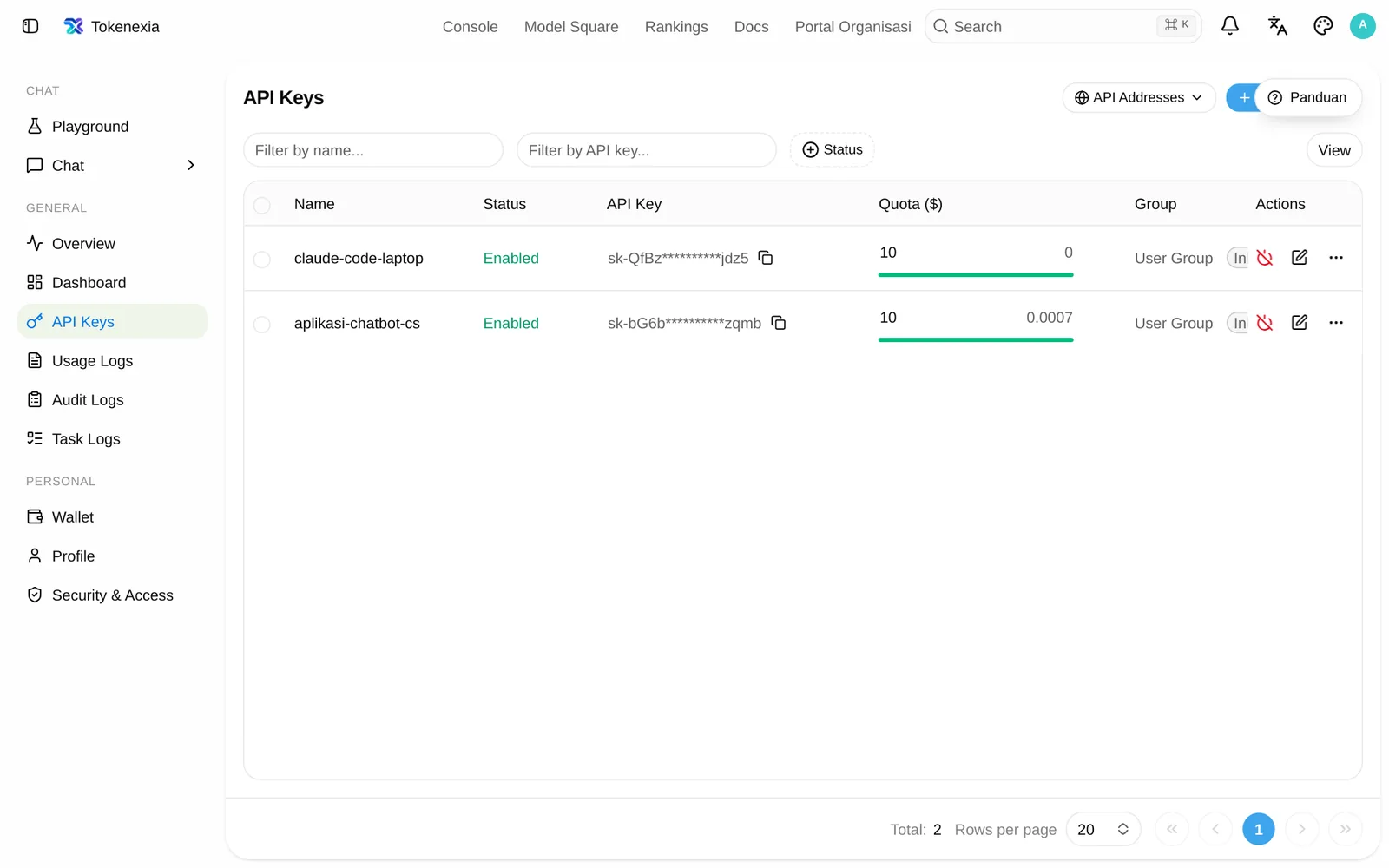Select all rows with header checkbox
The width and height of the screenshot is (1389, 868).
(x=262, y=206)
